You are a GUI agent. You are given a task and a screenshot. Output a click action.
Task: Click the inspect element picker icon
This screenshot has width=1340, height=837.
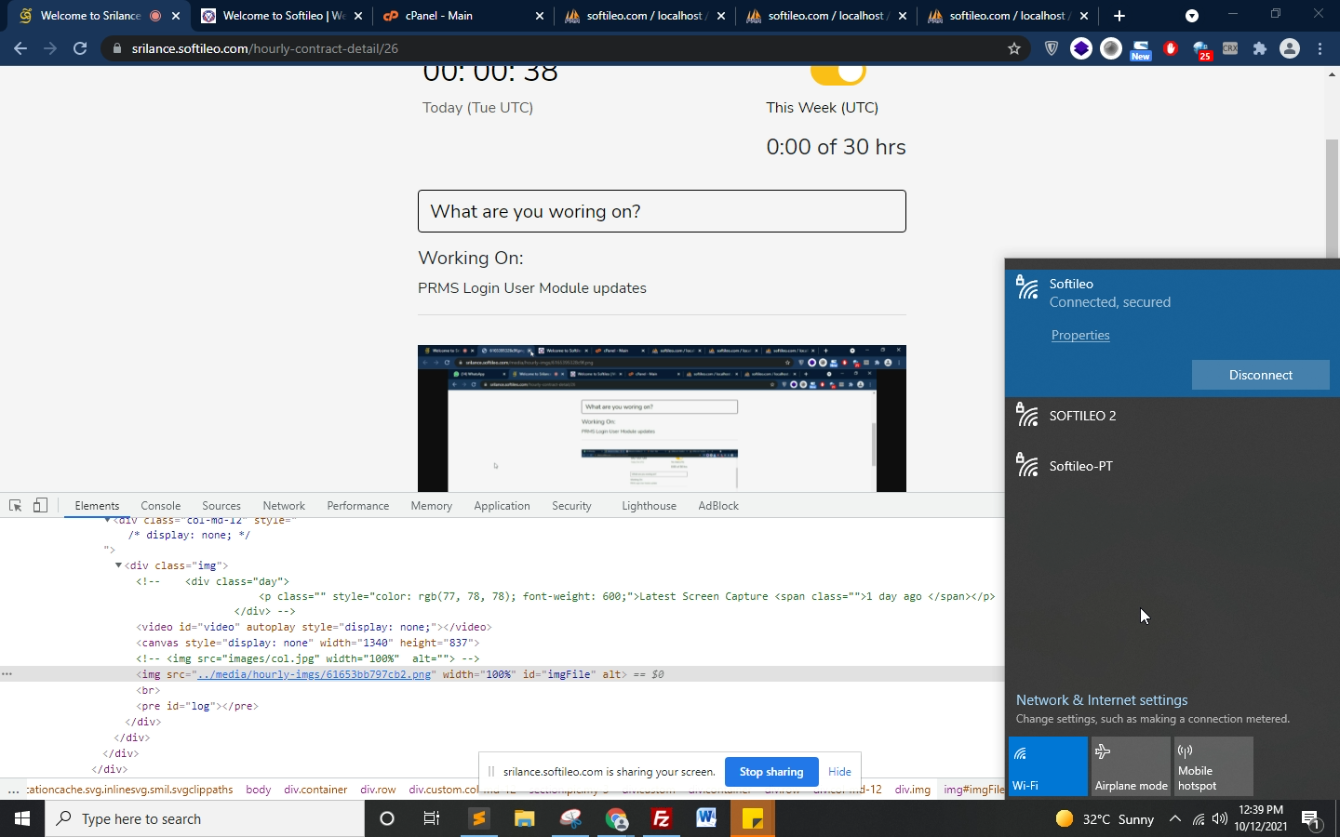click(15, 506)
